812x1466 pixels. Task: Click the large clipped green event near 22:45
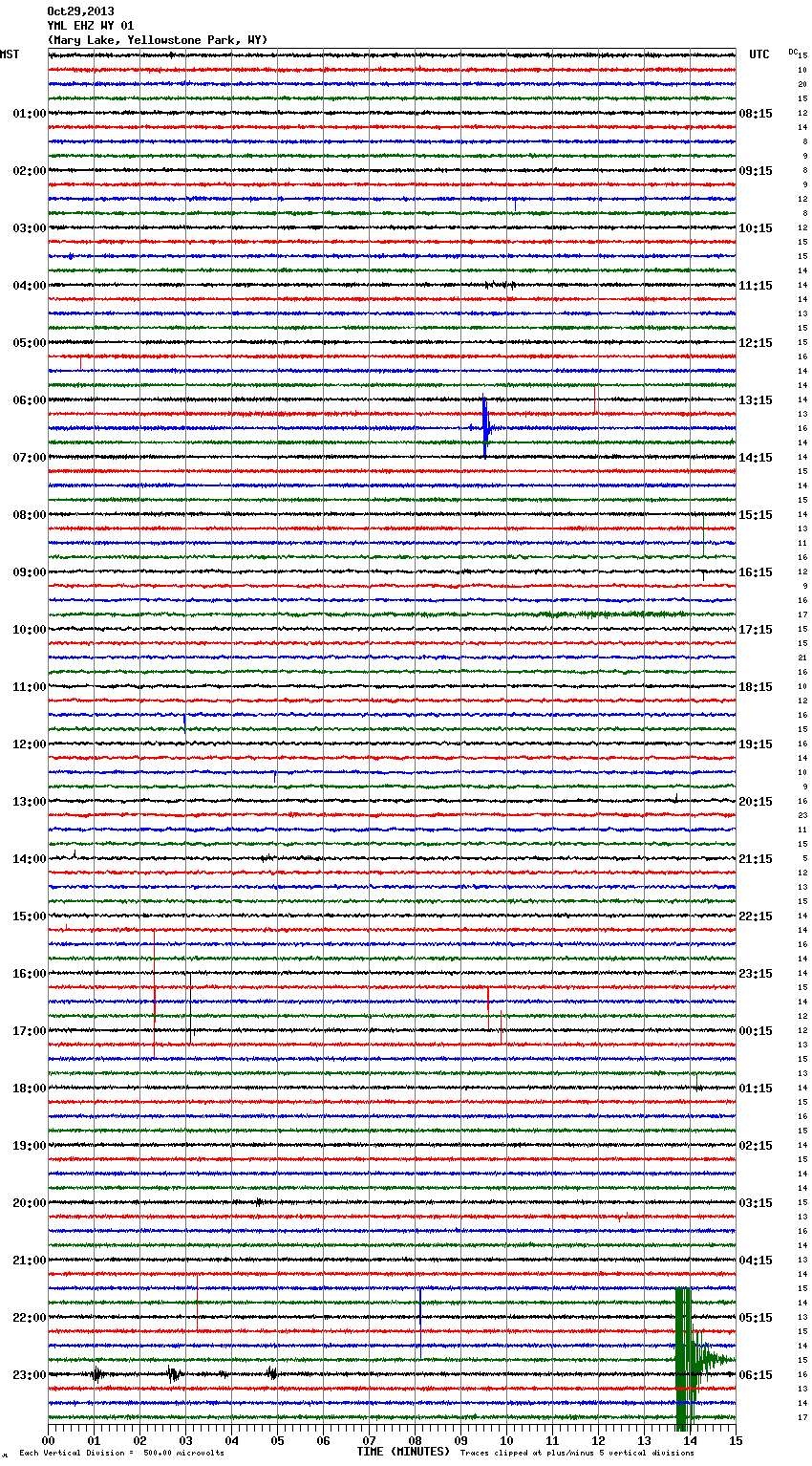point(682,1359)
